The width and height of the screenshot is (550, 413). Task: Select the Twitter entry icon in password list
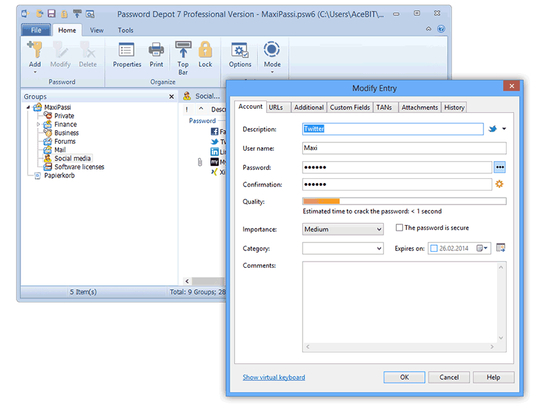(x=214, y=141)
